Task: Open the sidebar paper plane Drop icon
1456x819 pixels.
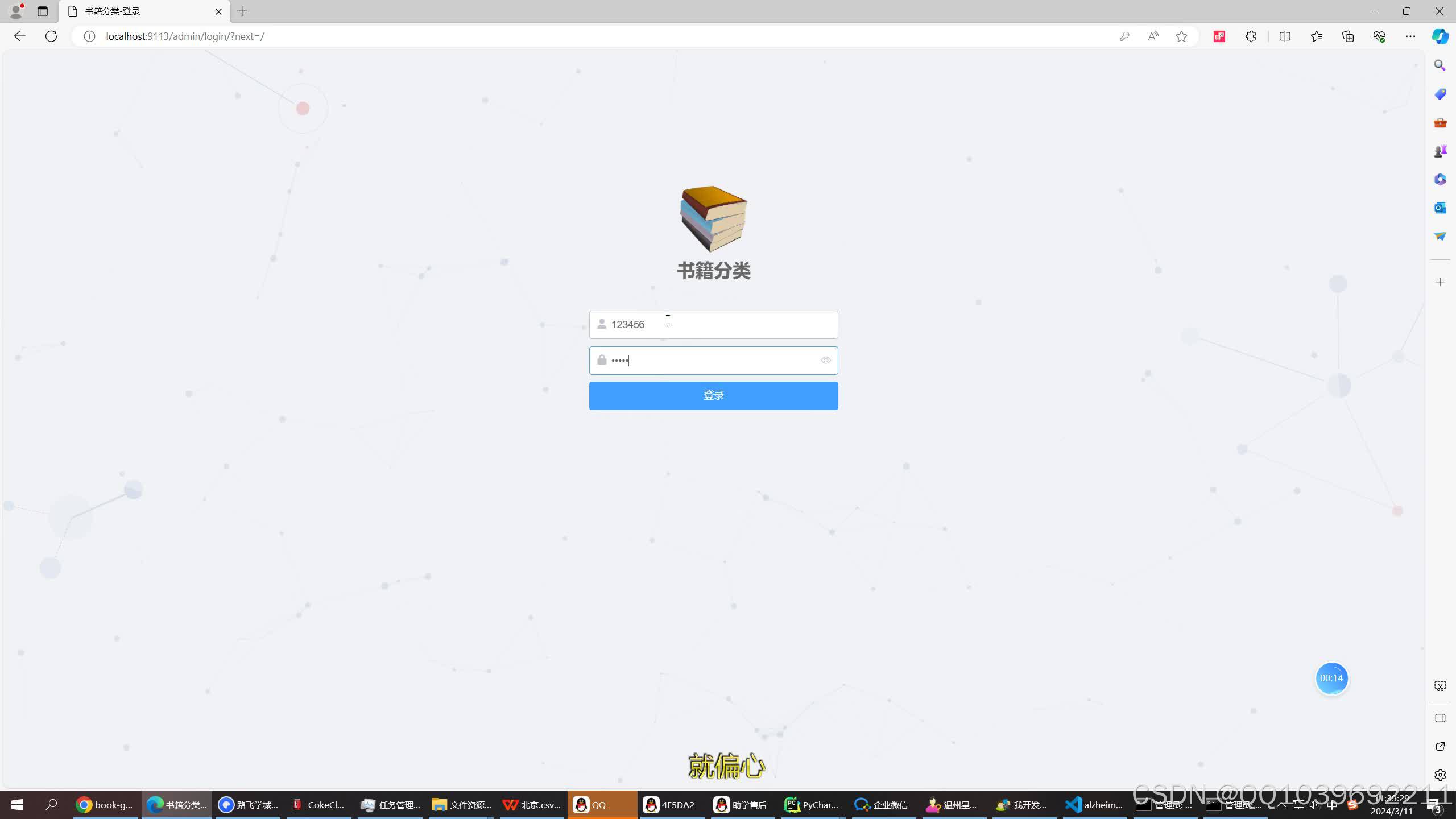Action: 1440,236
